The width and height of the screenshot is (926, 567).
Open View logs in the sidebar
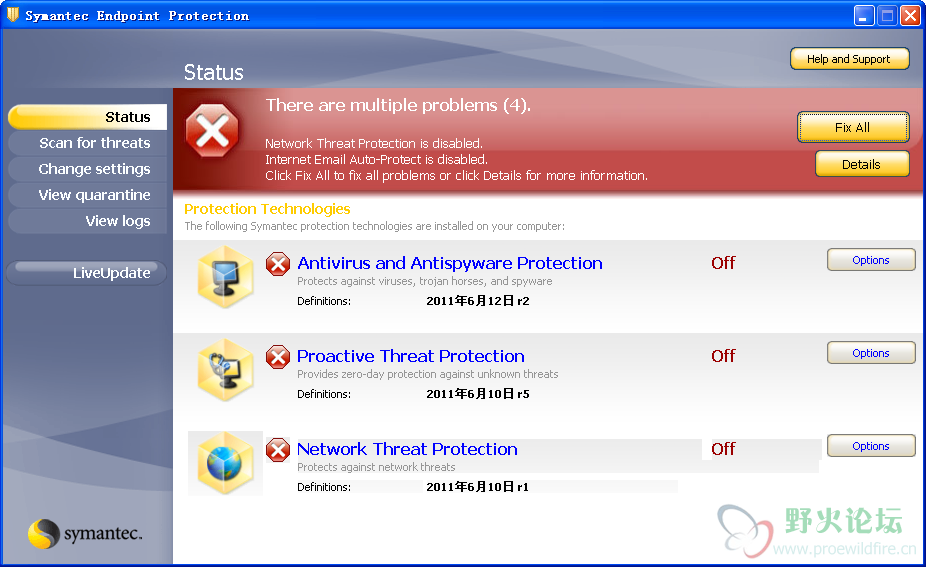pyautogui.click(x=87, y=221)
